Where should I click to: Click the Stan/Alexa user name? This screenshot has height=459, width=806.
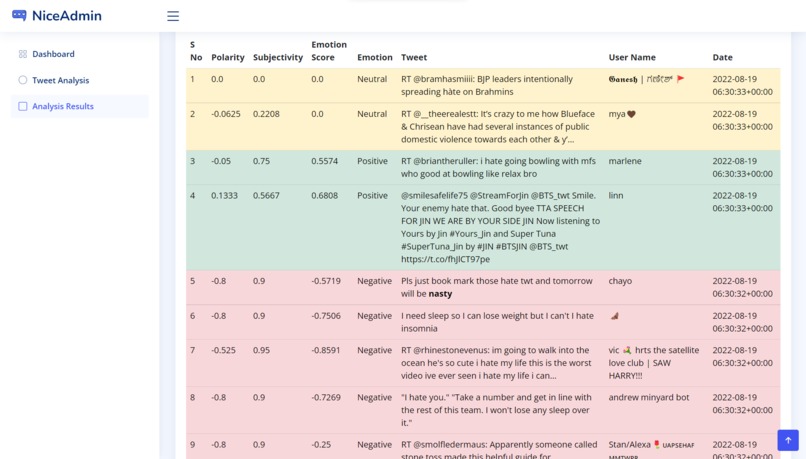(651, 450)
